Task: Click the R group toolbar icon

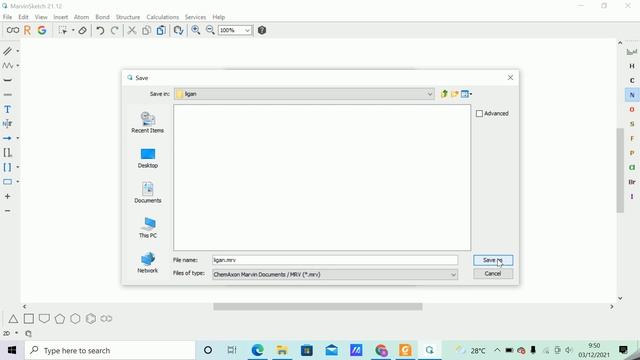Action: click(x=27, y=30)
